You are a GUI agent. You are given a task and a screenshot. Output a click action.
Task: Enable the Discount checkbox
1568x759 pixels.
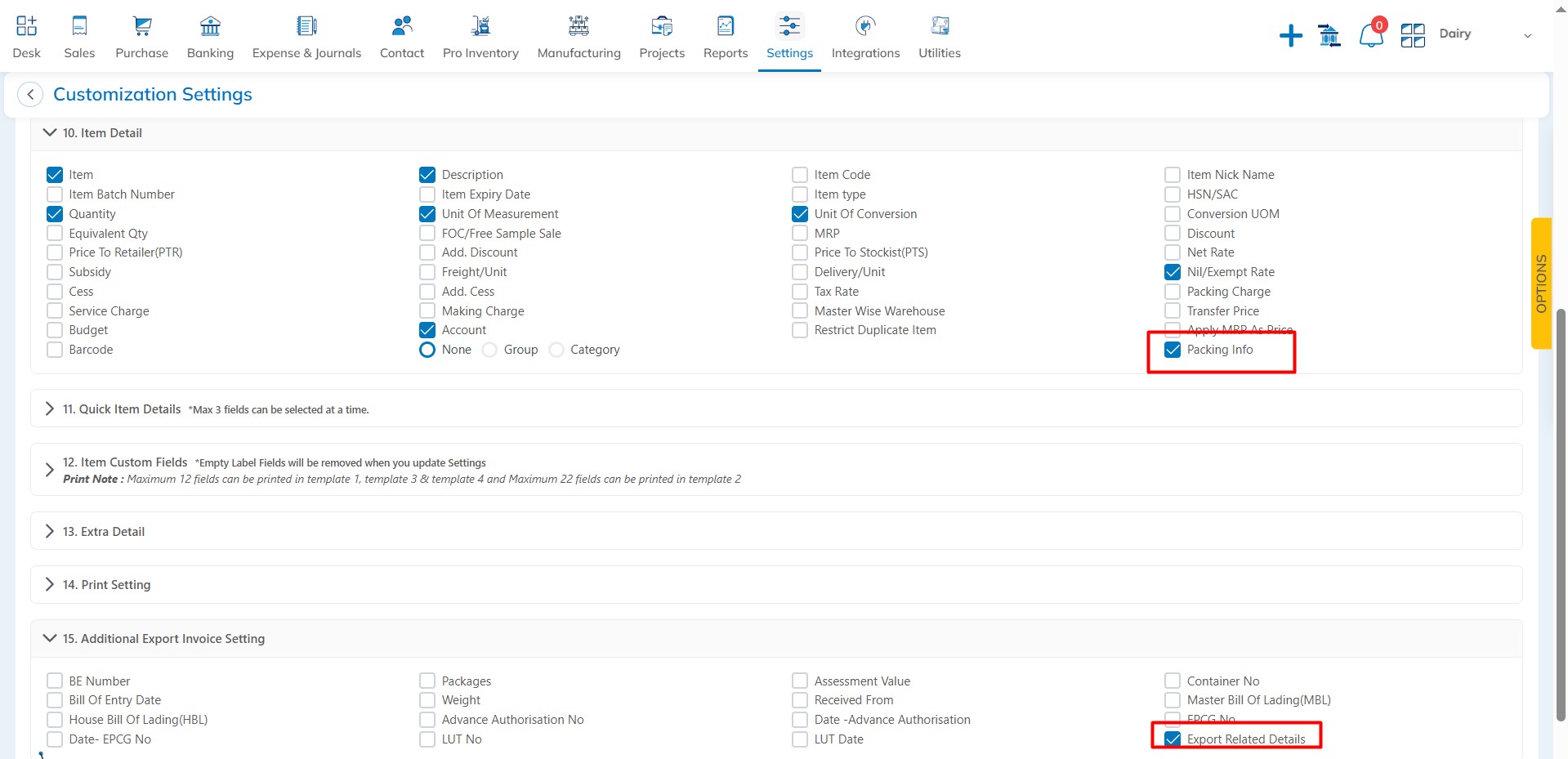(x=1173, y=234)
